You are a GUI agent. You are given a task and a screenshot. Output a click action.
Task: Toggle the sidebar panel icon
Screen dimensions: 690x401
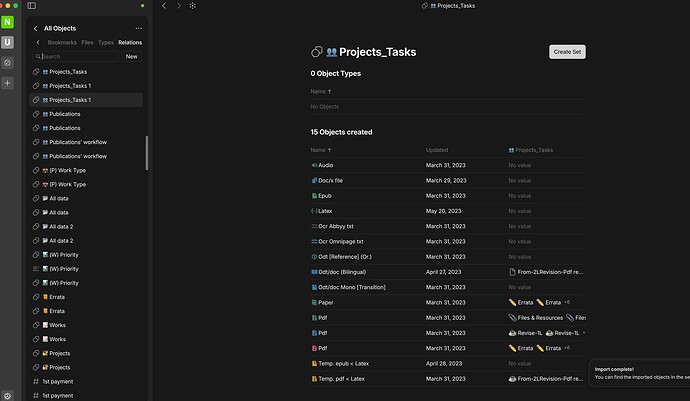[x=32, y=6]
